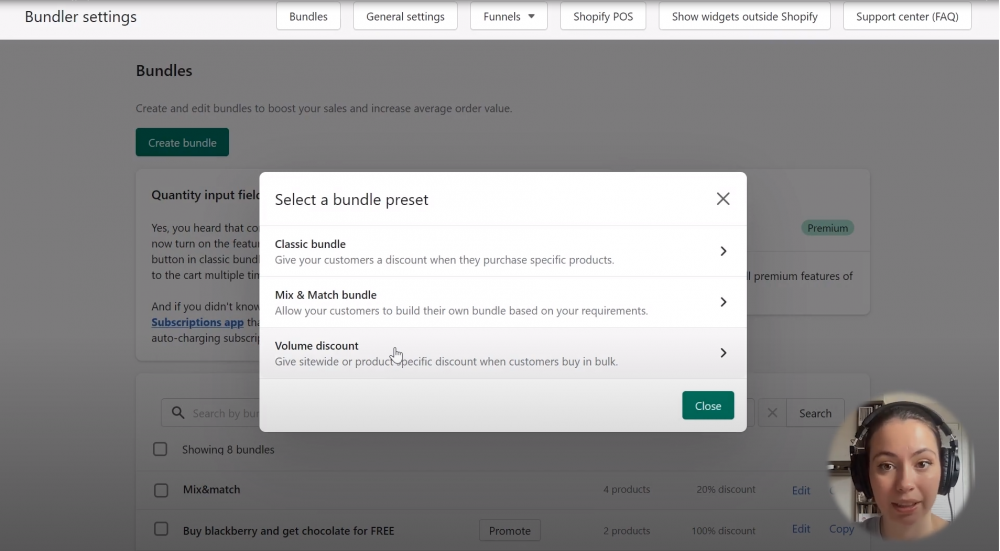The image size is (1000, 551).
Task: Open the Mix & Match bundle chevron arrow
Action: coord(723,302)
